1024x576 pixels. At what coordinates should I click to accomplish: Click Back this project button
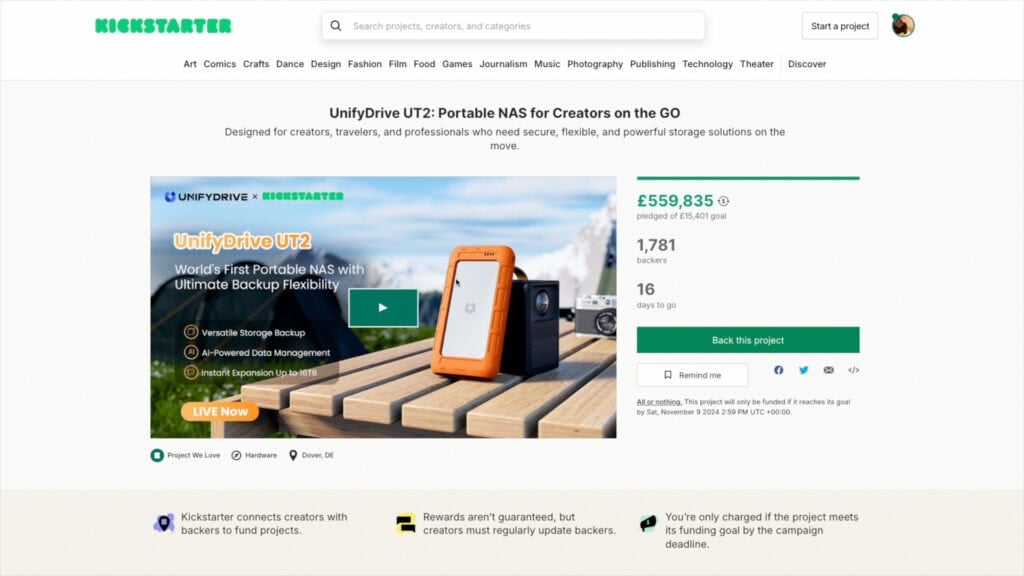[748, 340]
